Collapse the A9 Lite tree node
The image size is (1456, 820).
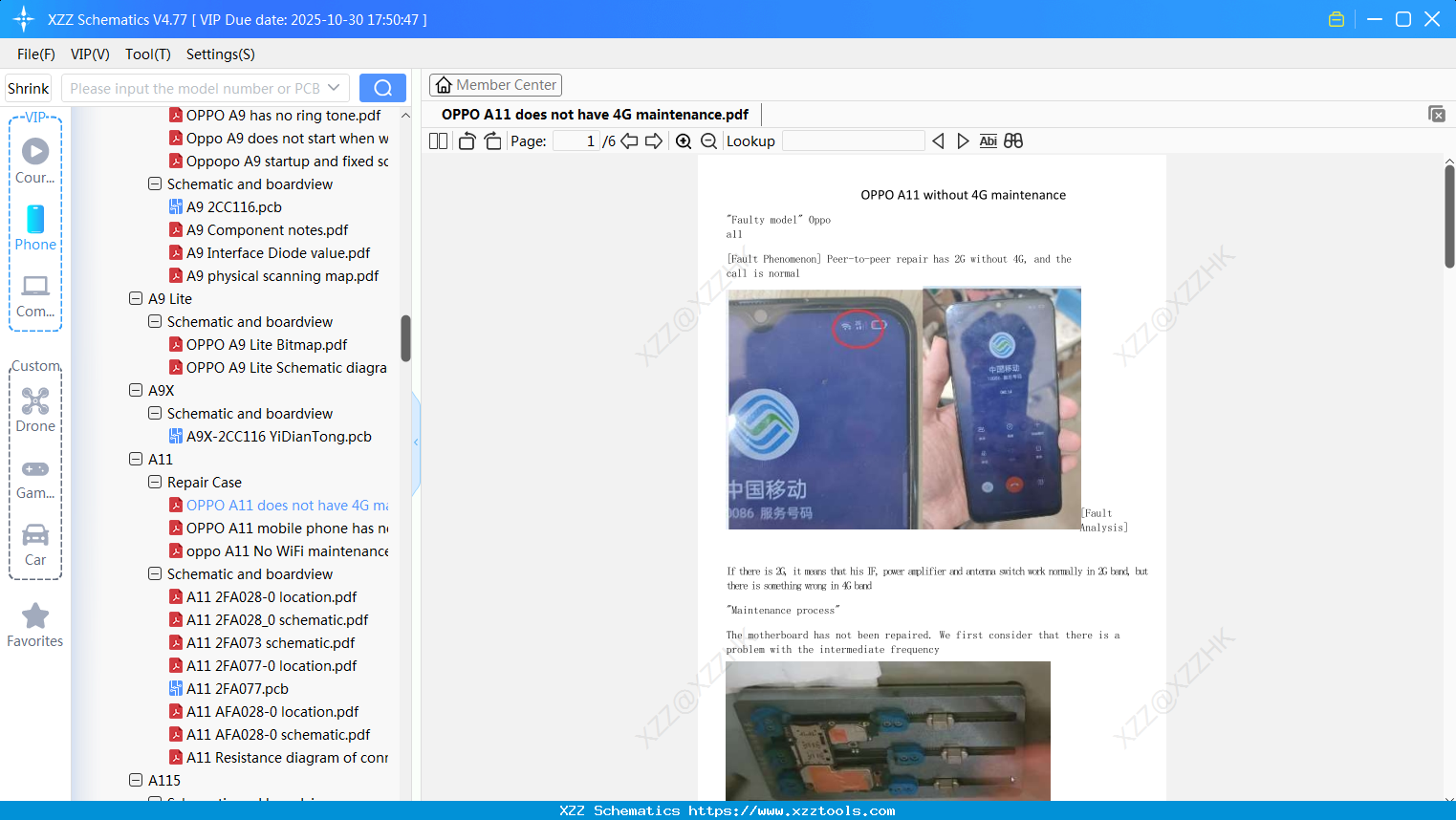[x=136, y=298]
